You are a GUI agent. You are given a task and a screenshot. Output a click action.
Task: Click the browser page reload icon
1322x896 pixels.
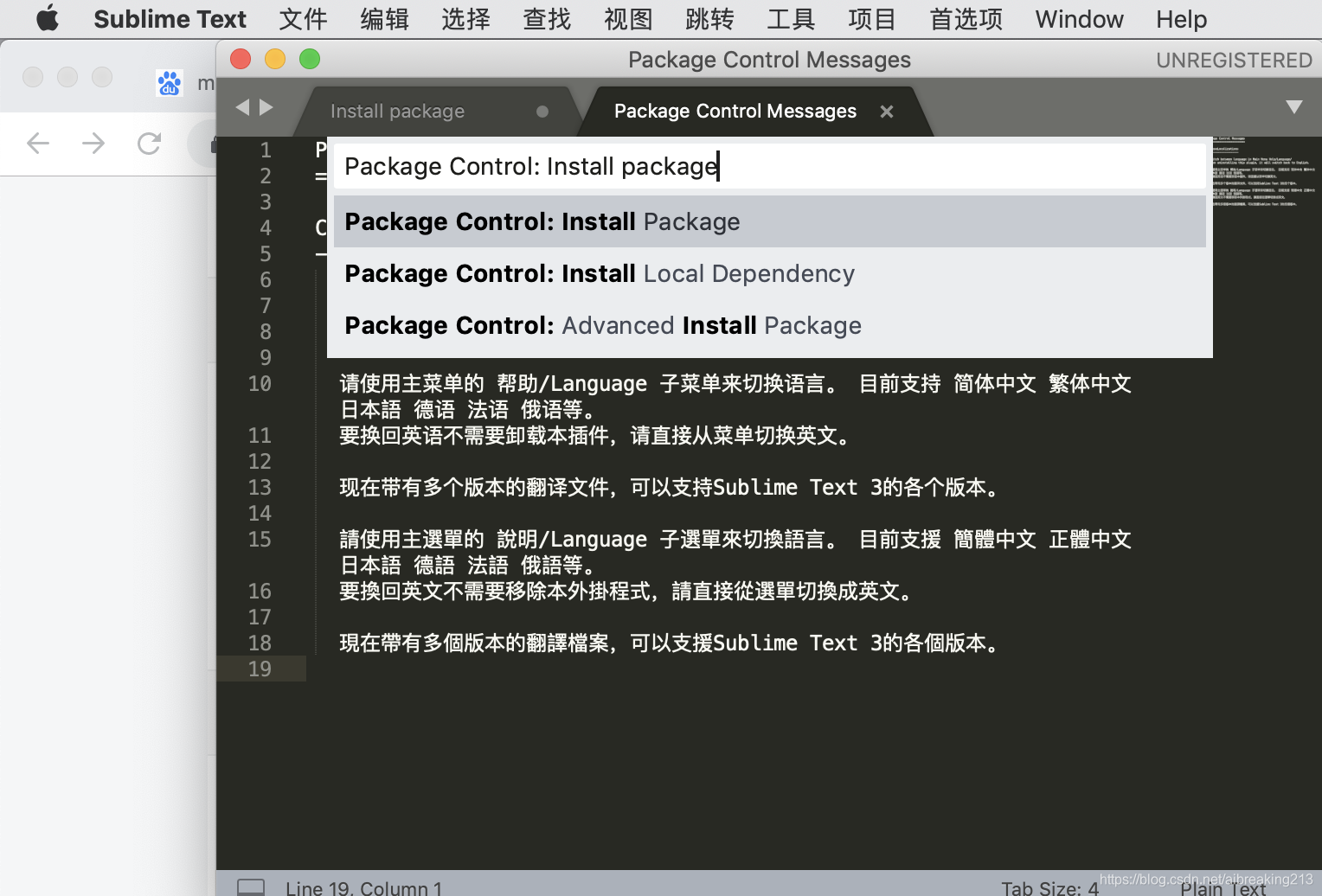click(149, 143)
